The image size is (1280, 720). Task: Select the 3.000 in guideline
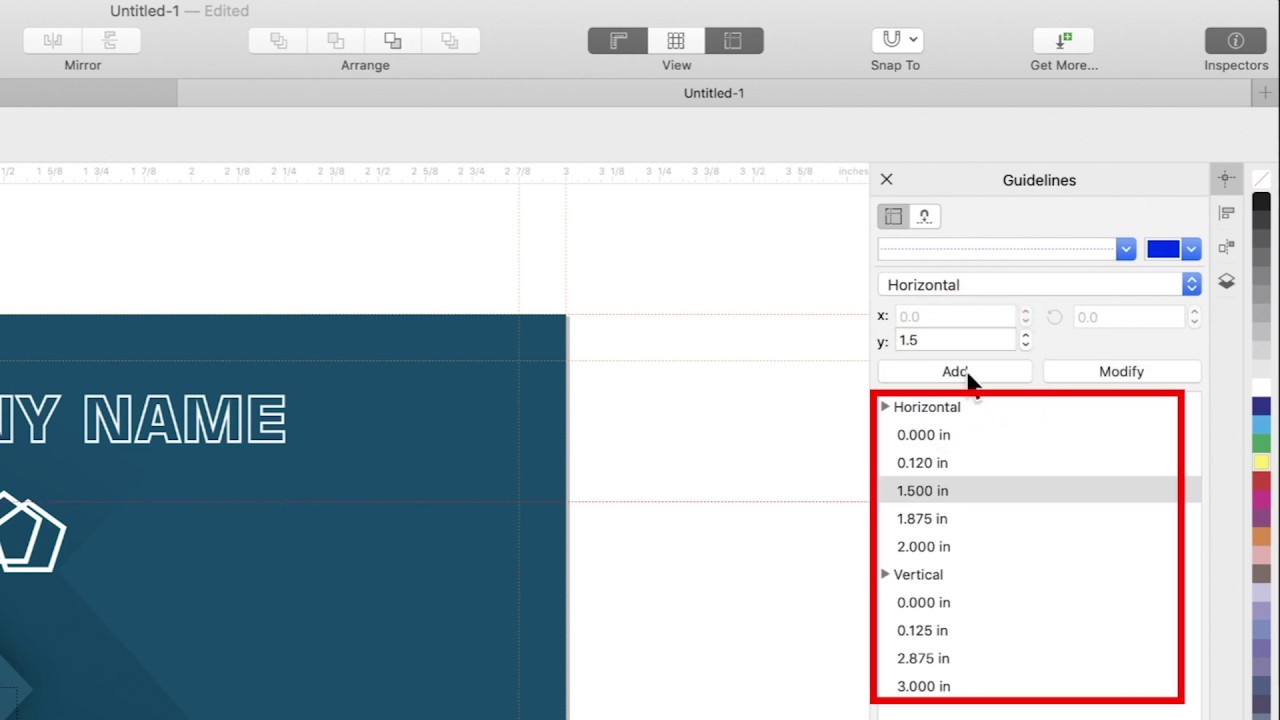click(1039, 686)
